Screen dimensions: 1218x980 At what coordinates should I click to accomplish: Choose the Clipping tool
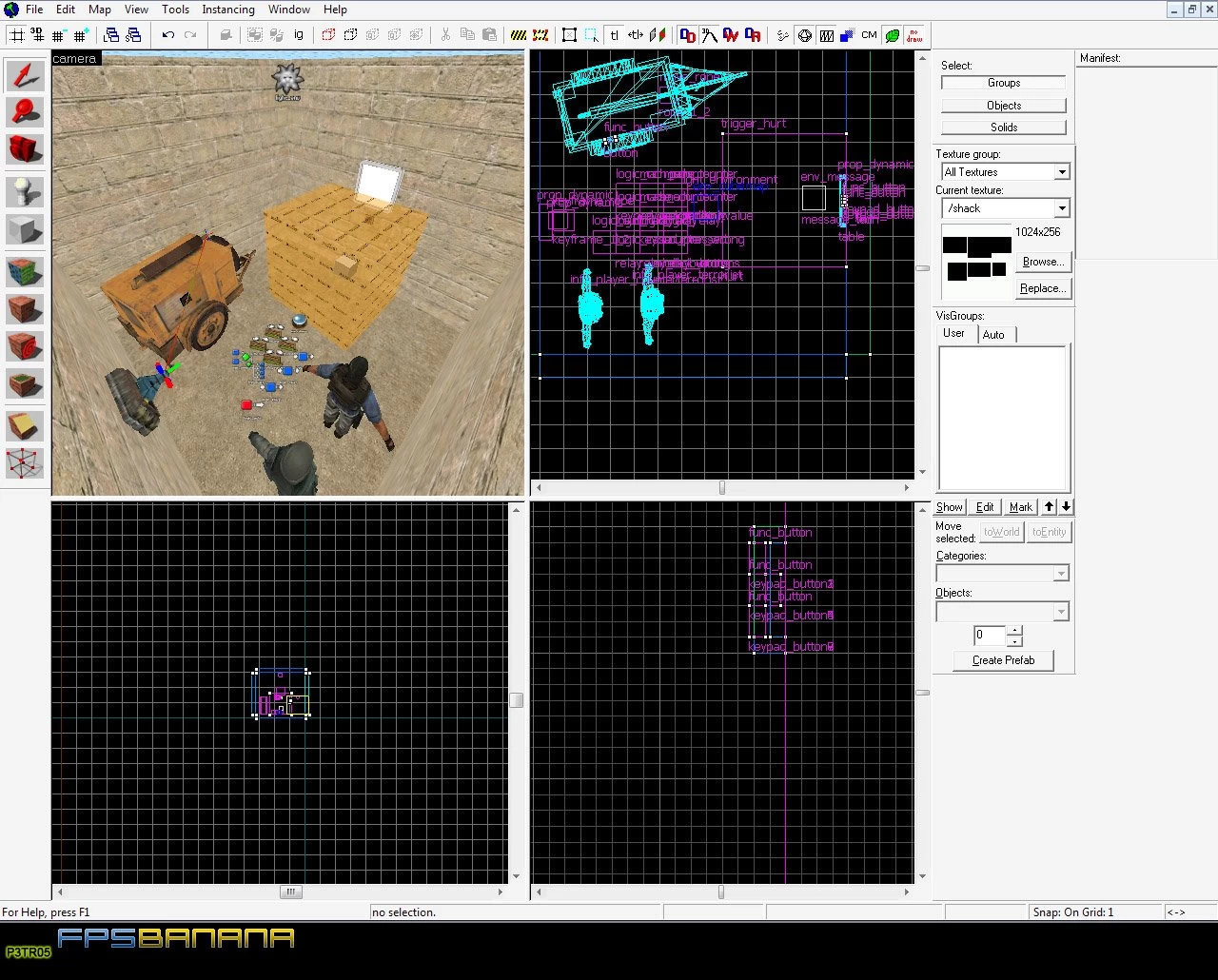[x=25, y=426]
